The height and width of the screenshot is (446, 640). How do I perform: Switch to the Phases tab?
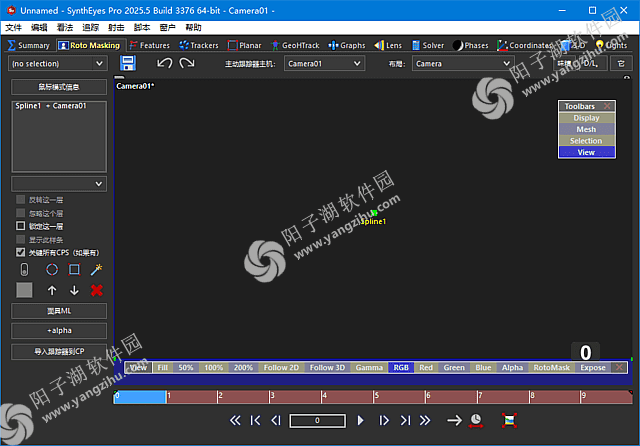(x=471, y=45)
